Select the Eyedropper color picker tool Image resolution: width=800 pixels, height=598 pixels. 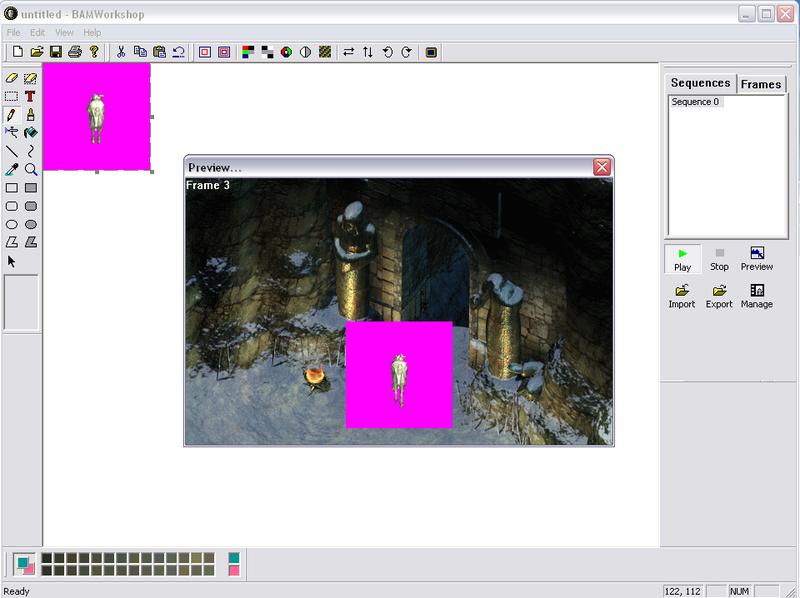point(11,169)
